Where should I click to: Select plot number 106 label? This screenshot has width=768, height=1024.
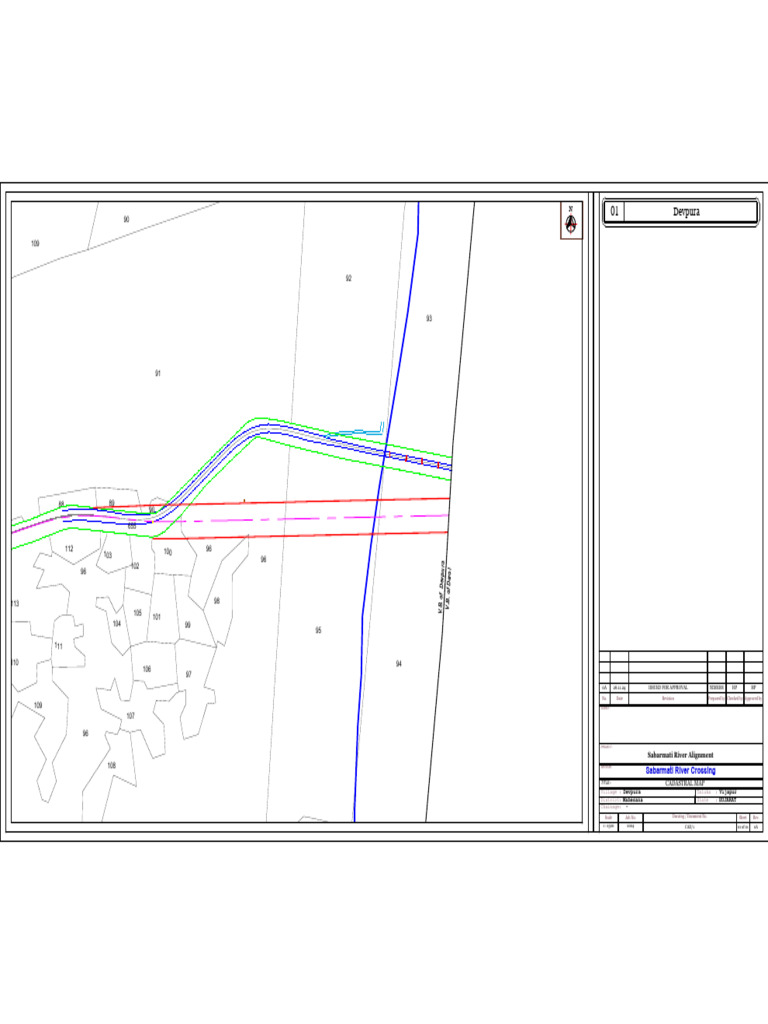(x=146, y=669)
